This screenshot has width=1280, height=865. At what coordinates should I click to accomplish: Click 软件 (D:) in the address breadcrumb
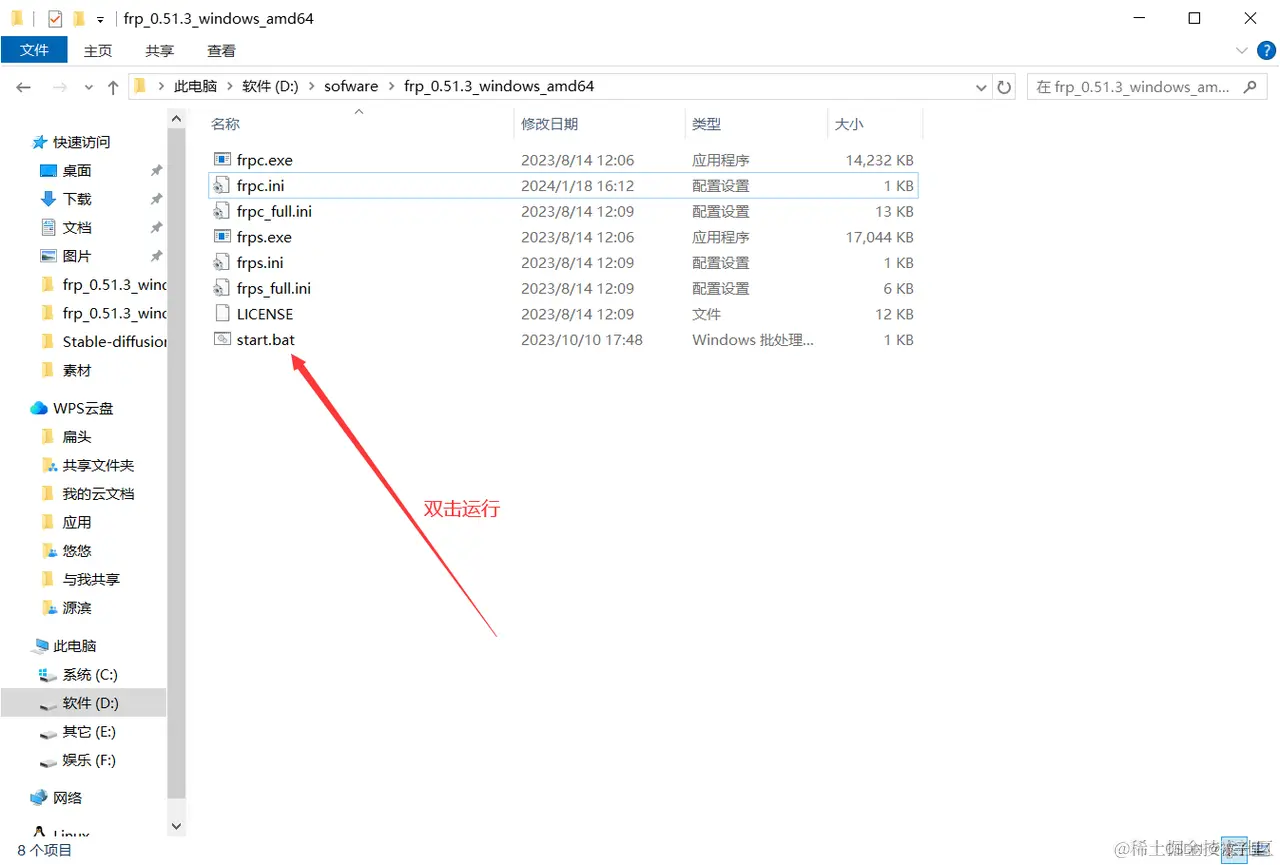[270, 87]
